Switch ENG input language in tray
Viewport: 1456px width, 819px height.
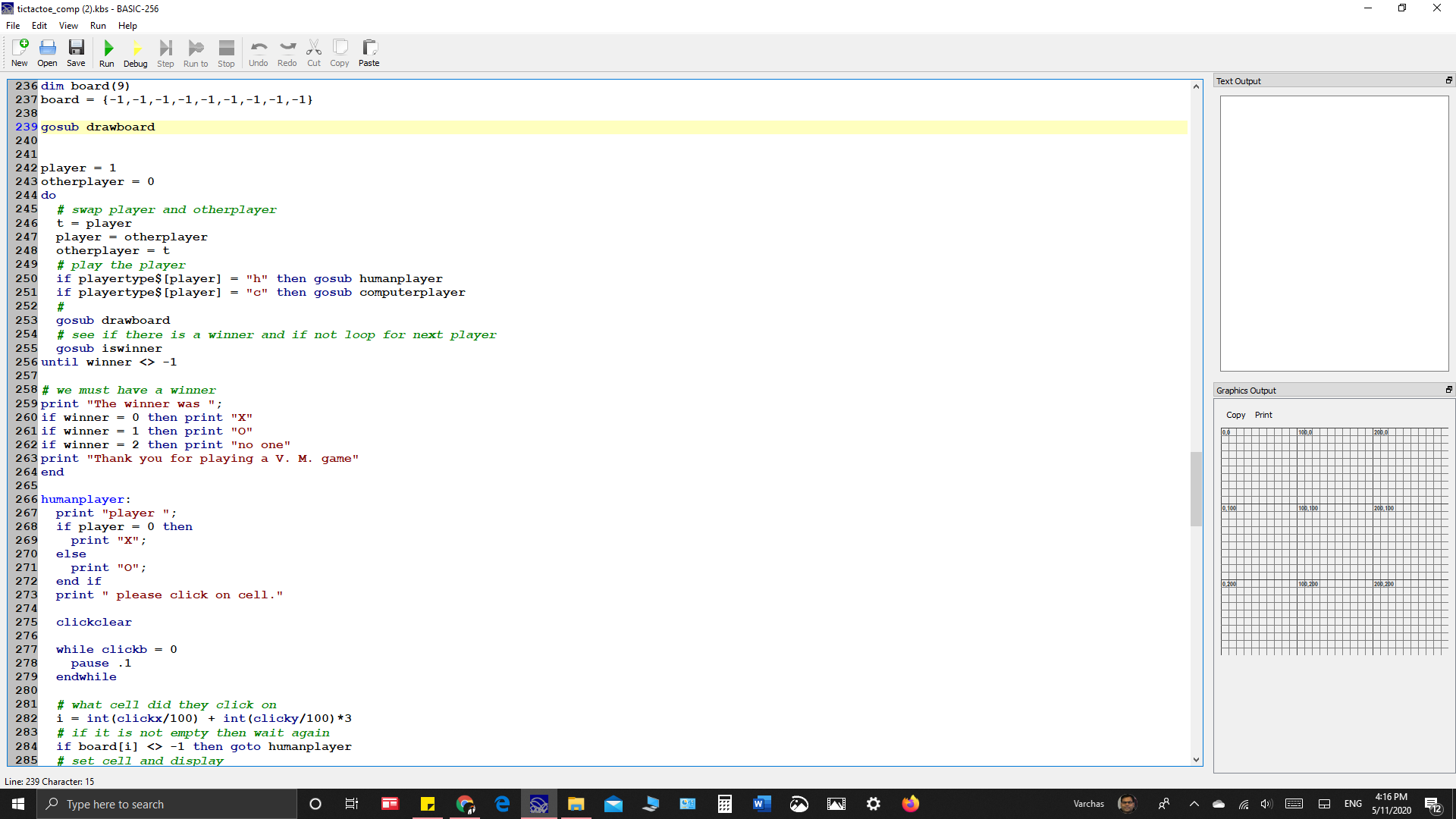1354,804
